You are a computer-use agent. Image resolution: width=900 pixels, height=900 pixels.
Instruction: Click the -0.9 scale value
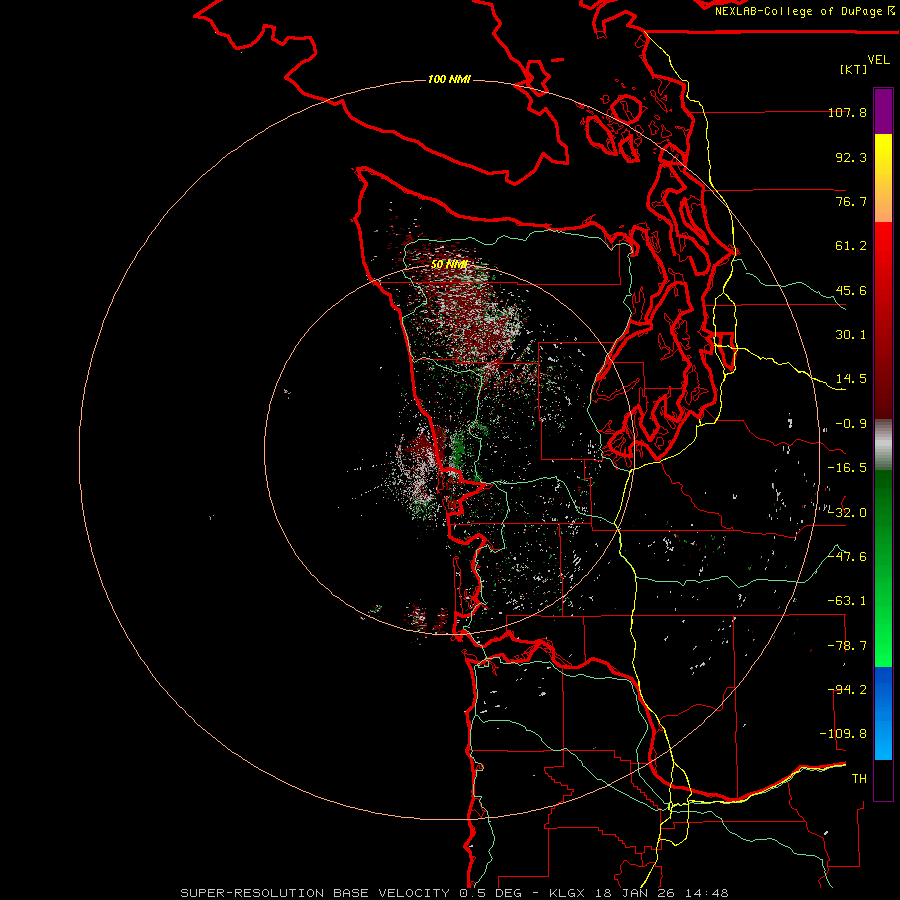[x=851, y=424]
